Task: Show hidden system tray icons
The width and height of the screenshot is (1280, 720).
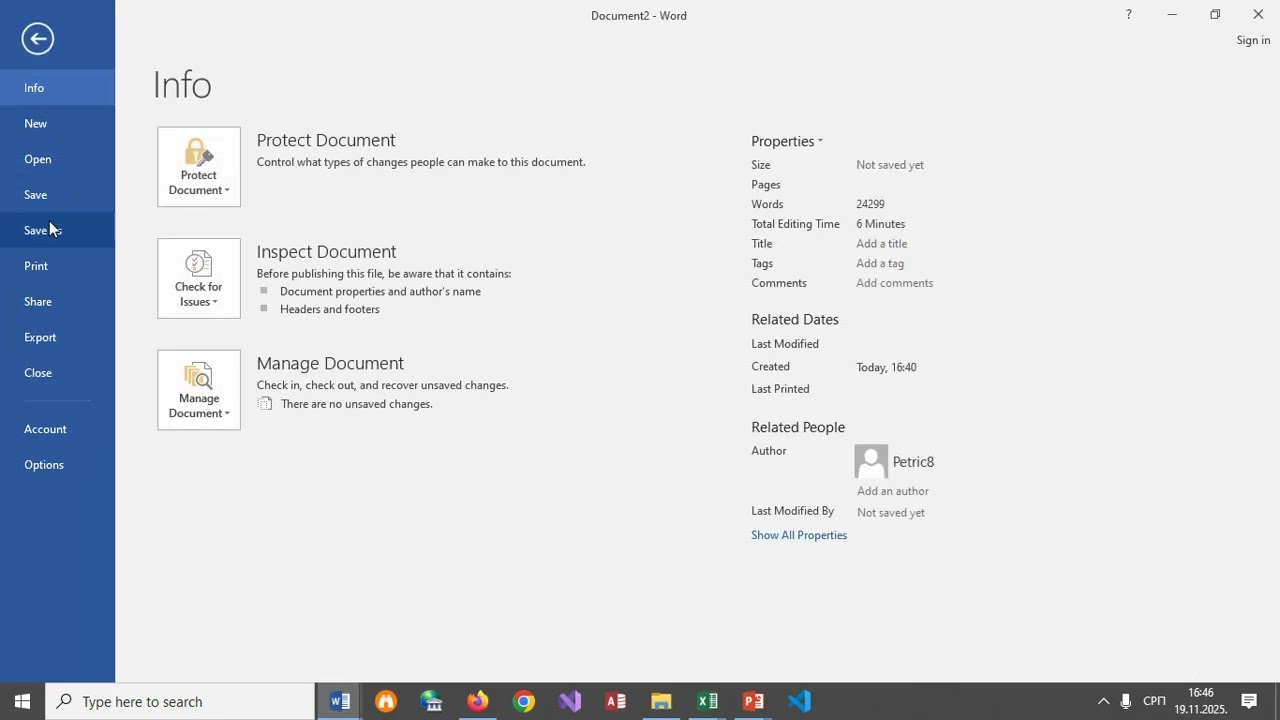Action: 1104,701
